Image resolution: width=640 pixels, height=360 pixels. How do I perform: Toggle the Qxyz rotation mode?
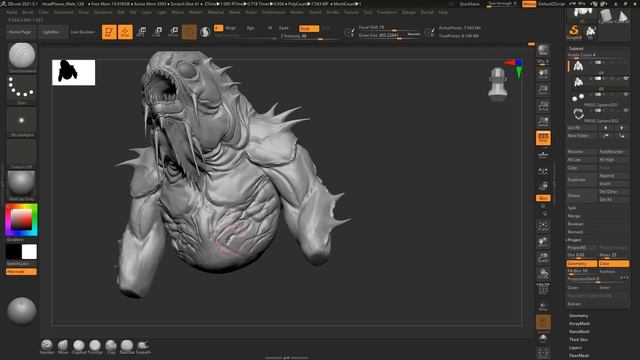(x=543, y=198)
